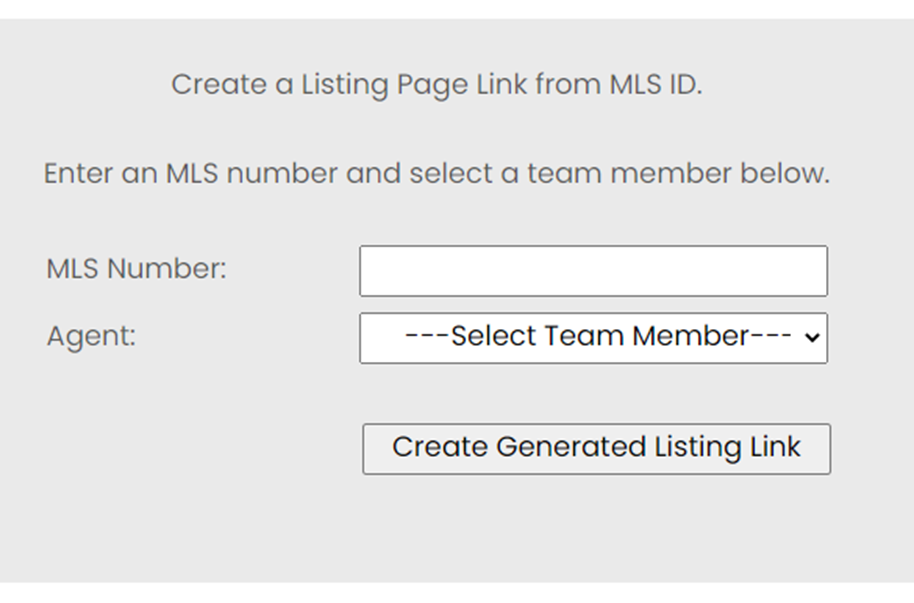Click the "Agent:" label
This screenshot has height=603, width=914.
(91, 336)
